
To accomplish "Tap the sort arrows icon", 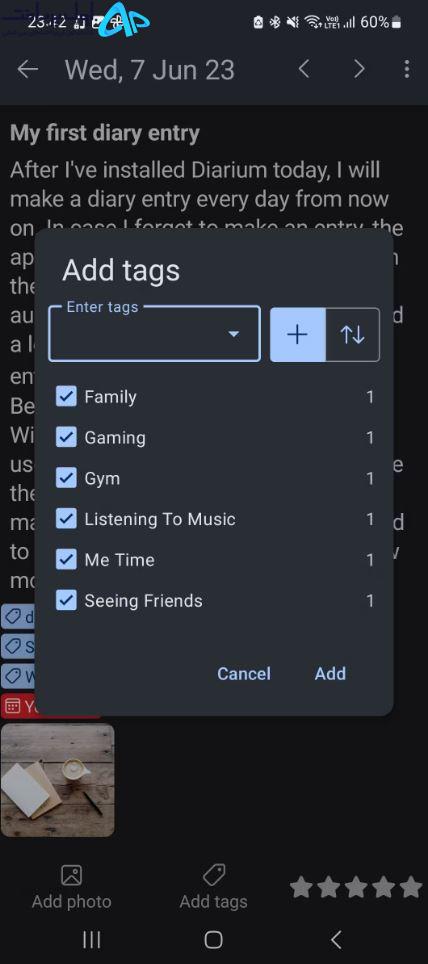I will click(352, 334).
